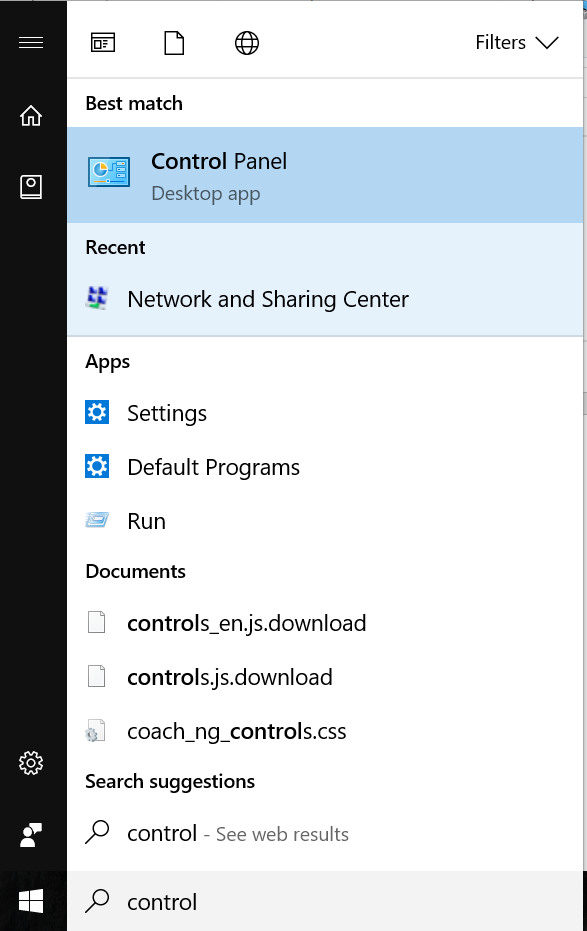This screenshot has width=587, height=931.
Task: Filter results by Documents icon
Action: pyautogui.click(x=174, y=43)
